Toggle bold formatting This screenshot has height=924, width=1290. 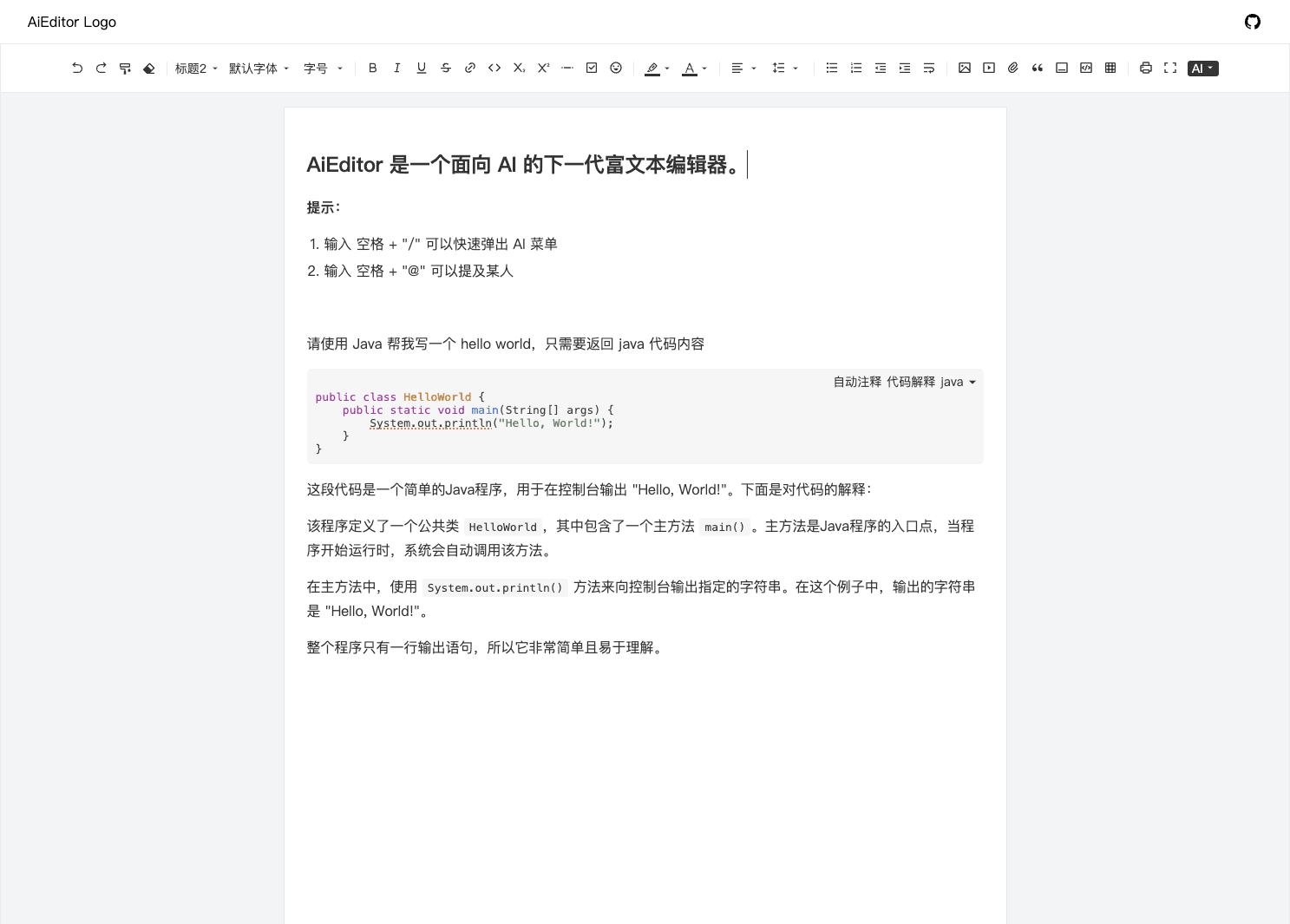tap(373, 68)
